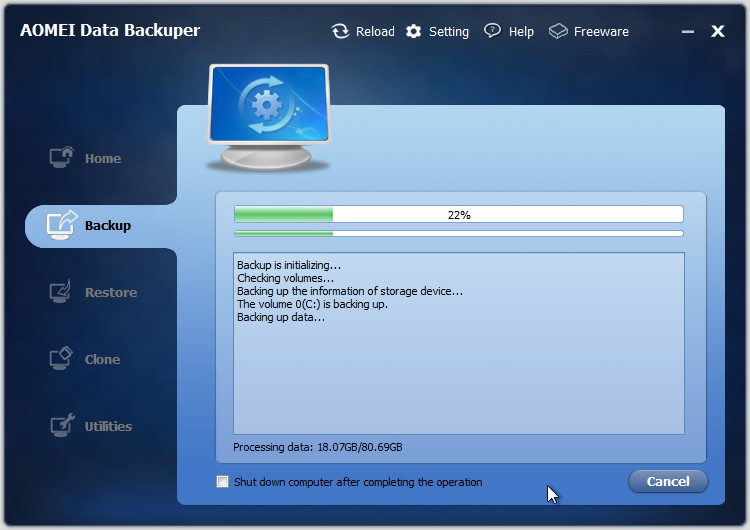This screenshot has height=530, width=750.
Task: Open Help text in top bar
Action: (x=521, y=32)
